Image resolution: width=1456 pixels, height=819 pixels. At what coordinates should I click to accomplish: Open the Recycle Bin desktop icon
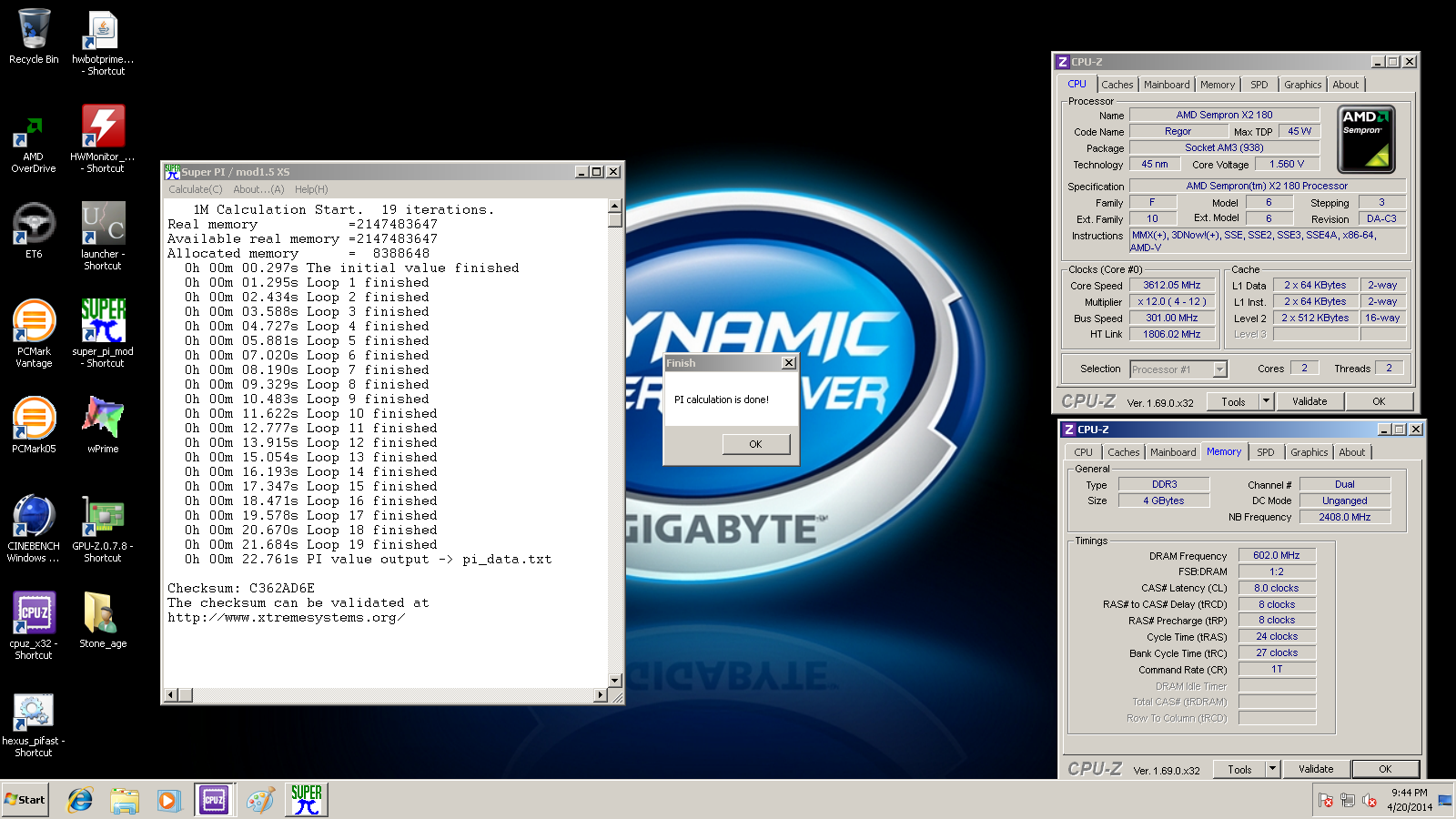(x=34, y=36)
